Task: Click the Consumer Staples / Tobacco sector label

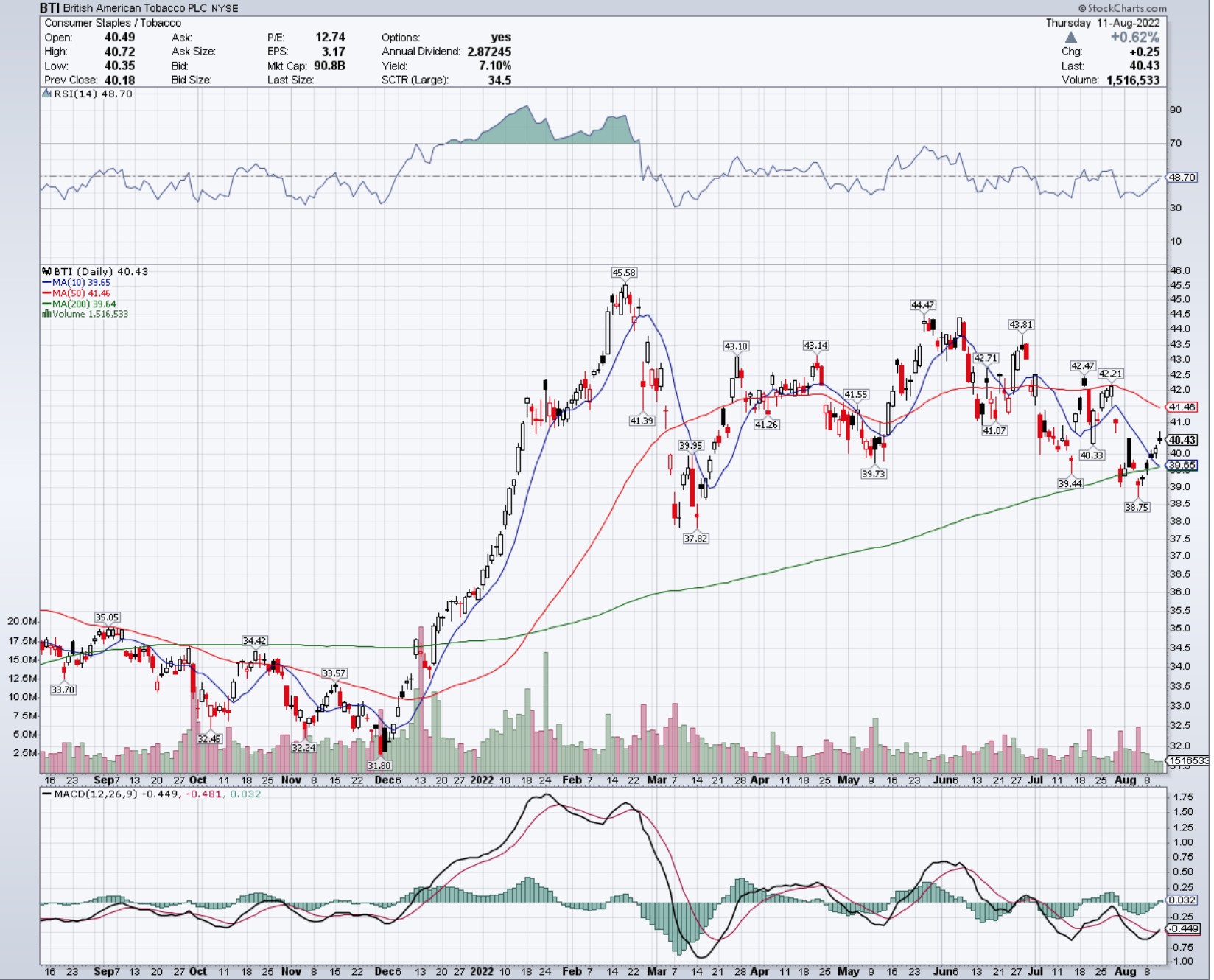Action: (x=113, y=23)
